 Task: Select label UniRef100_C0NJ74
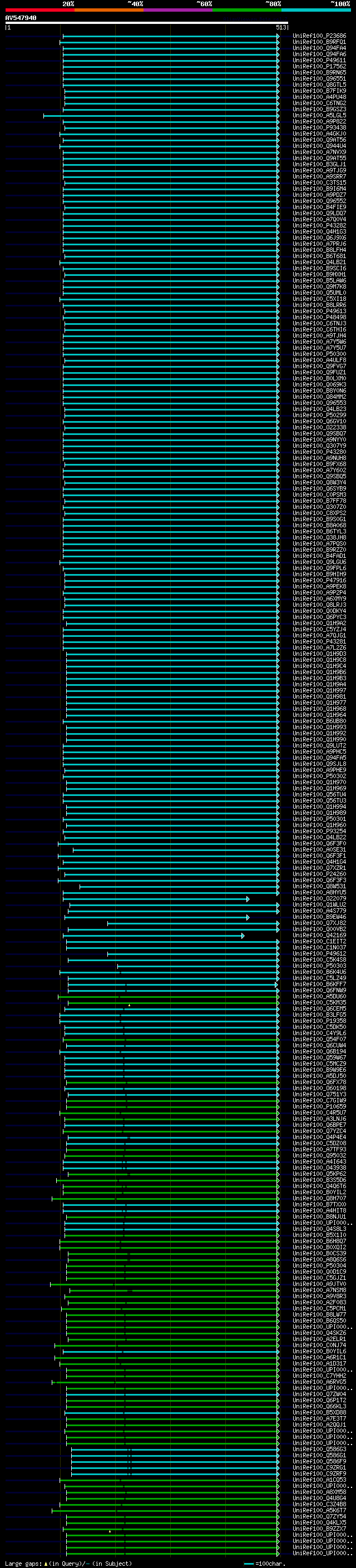click(319, 1345)
